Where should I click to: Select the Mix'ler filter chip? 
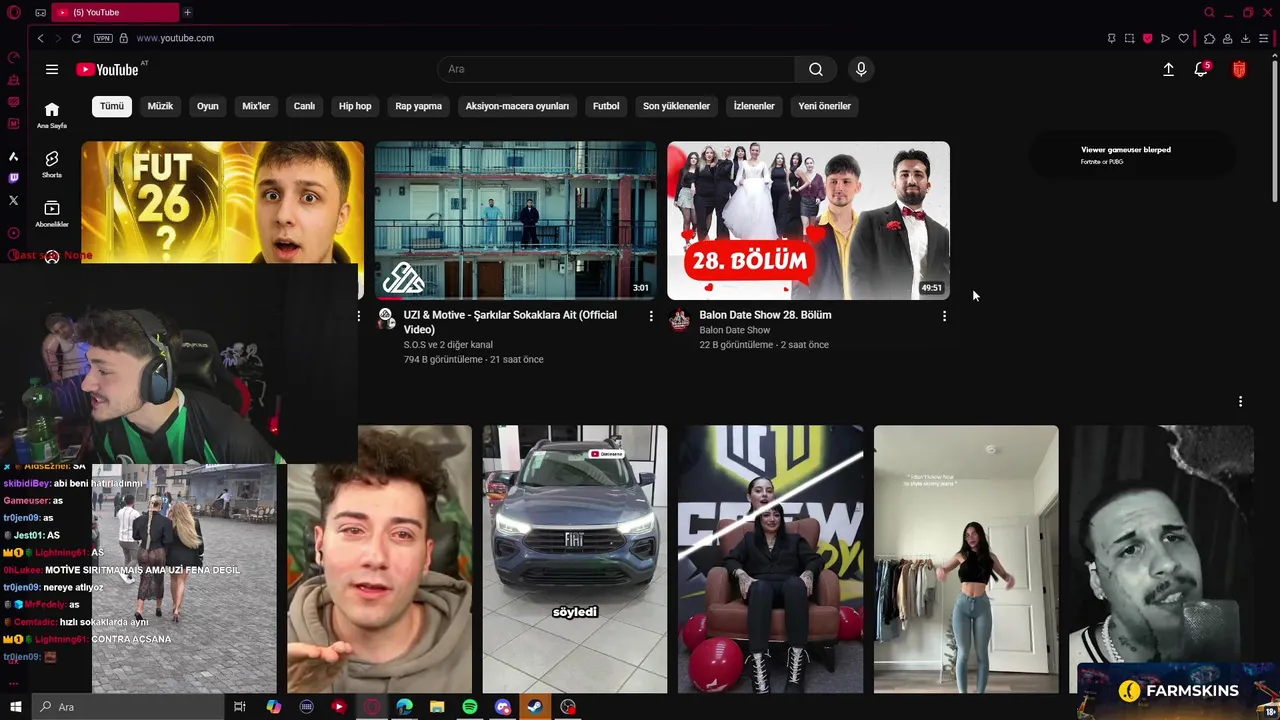tap(256, 106)
